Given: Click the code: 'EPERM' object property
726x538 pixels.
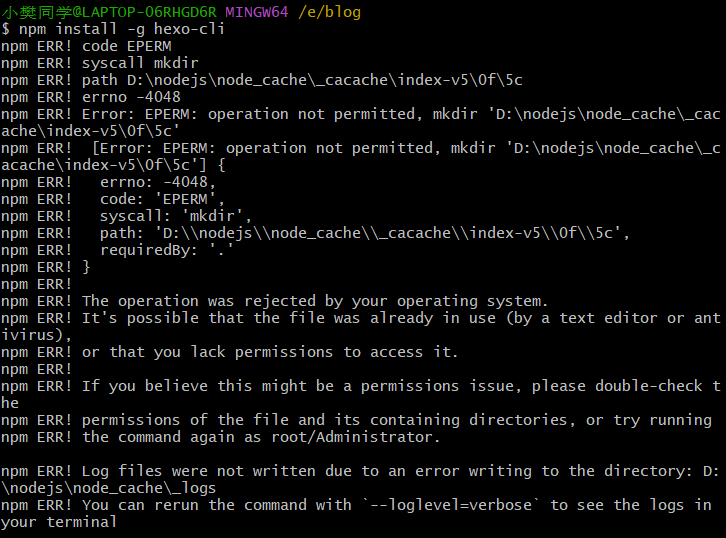Looking at the screenshot, I should [x=163, y=199].
